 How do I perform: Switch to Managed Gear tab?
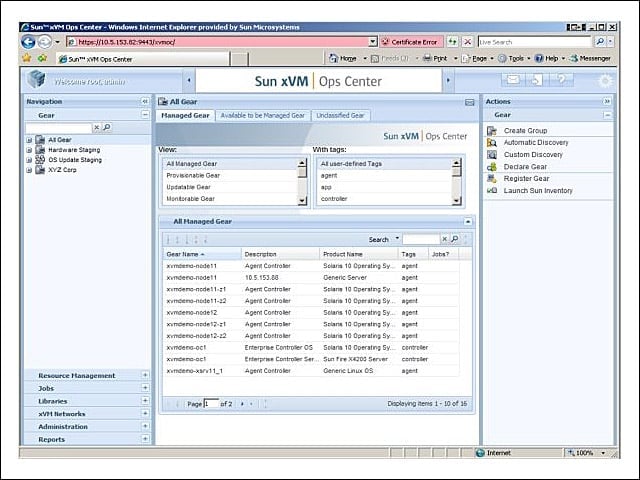pos(185,116)
